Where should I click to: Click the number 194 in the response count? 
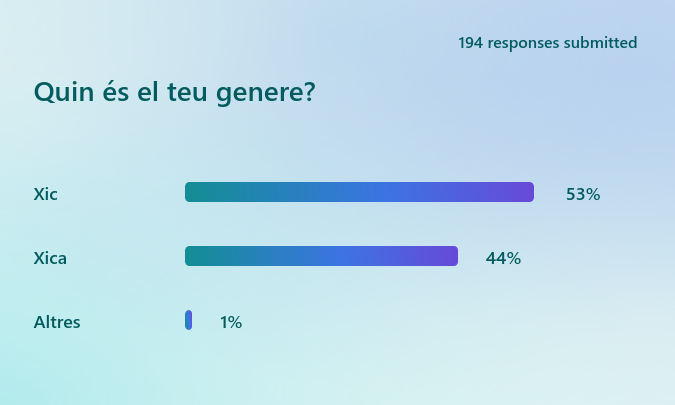click(x=471, y=43)
